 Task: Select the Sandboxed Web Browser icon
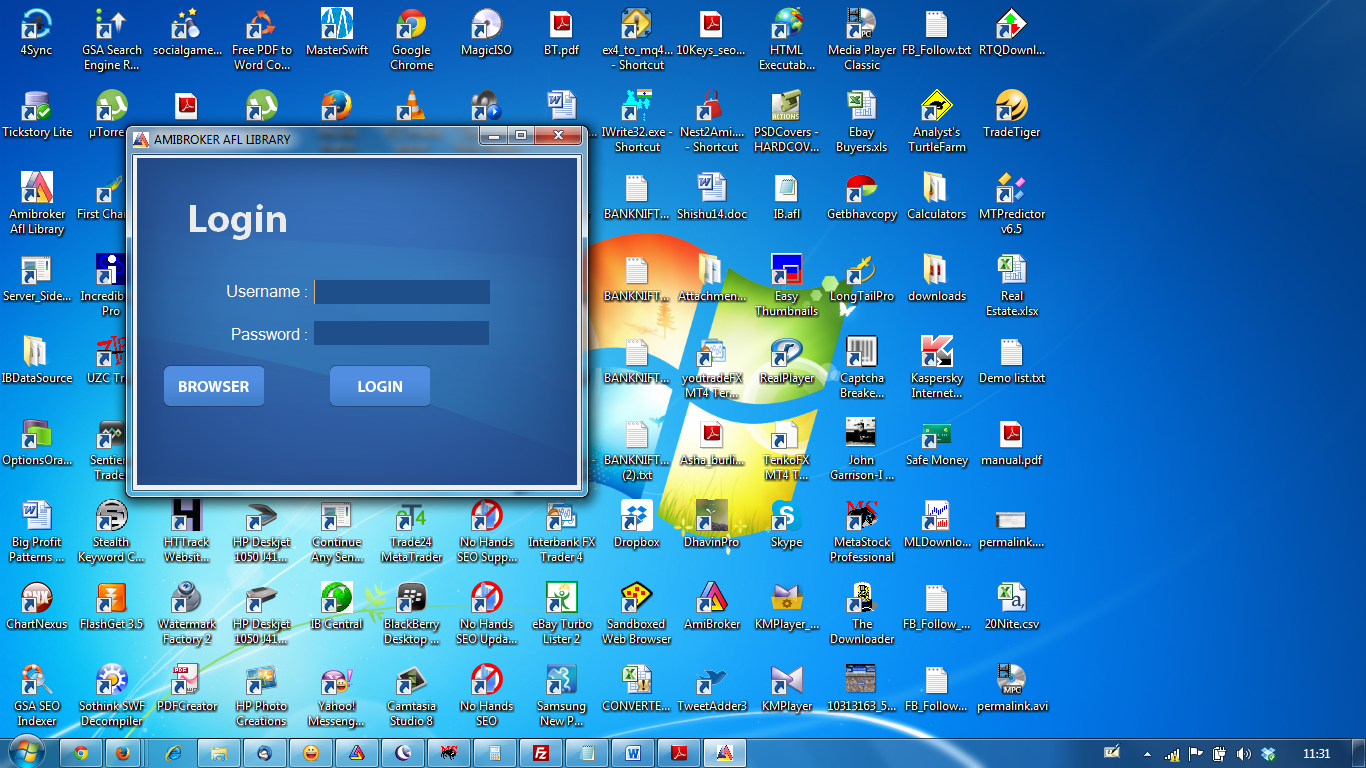click(637, 614)
